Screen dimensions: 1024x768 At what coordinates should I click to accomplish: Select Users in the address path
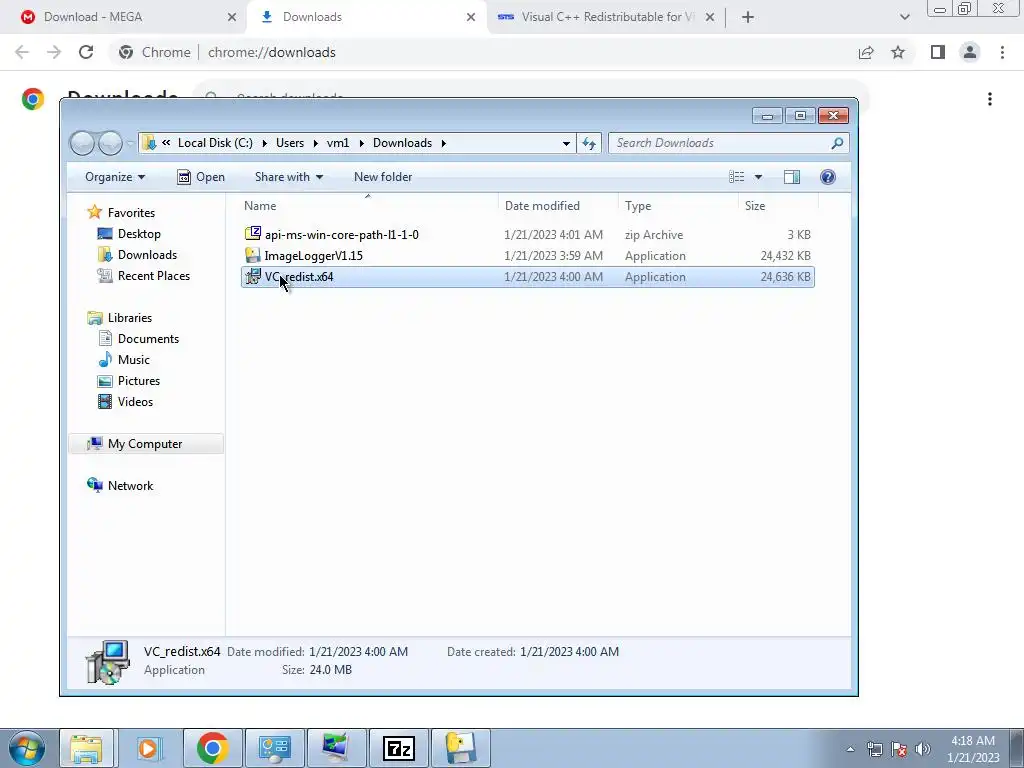pos(290,143)
